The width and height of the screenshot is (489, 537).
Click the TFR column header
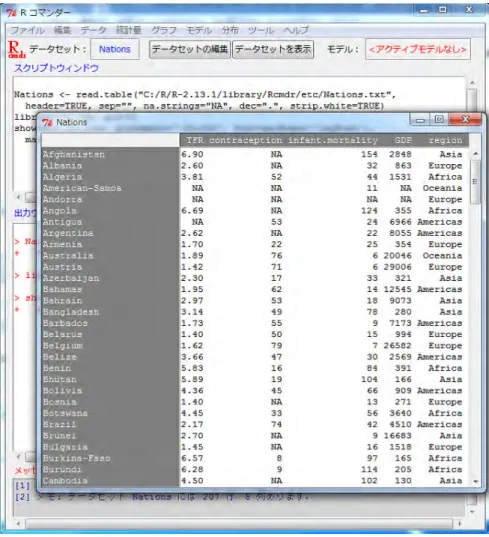point(195,140)
